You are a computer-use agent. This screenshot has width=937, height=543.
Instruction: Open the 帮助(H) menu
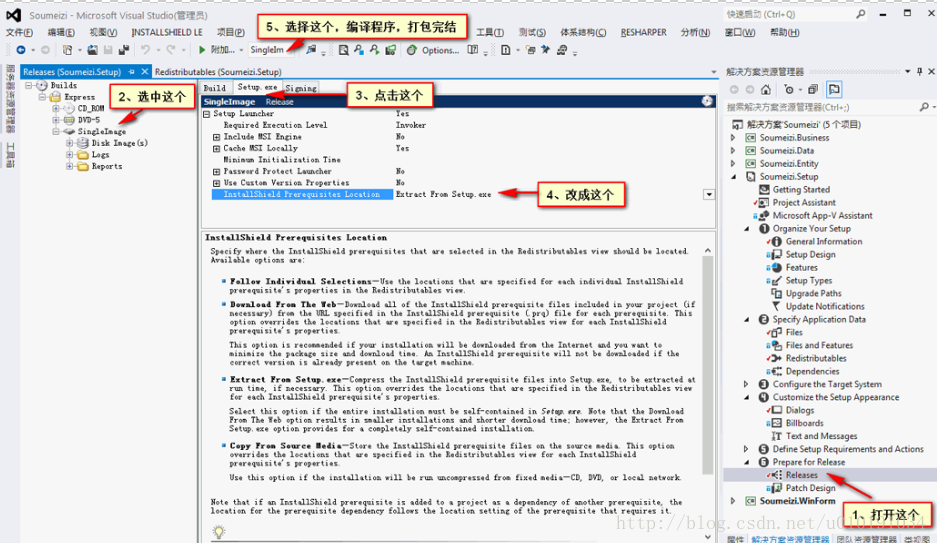(x=784, y=32)
